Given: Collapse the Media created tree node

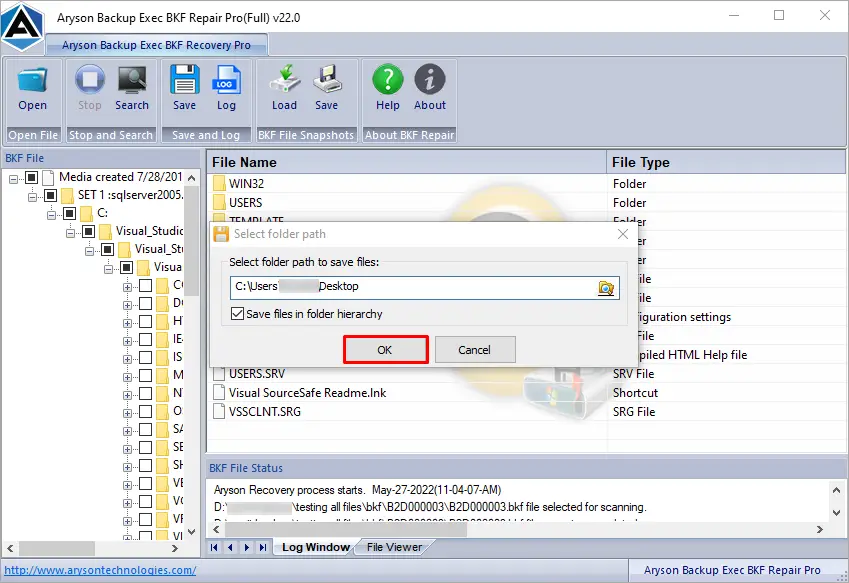Looking at the screenshot, I should click(x=14, y=178).
